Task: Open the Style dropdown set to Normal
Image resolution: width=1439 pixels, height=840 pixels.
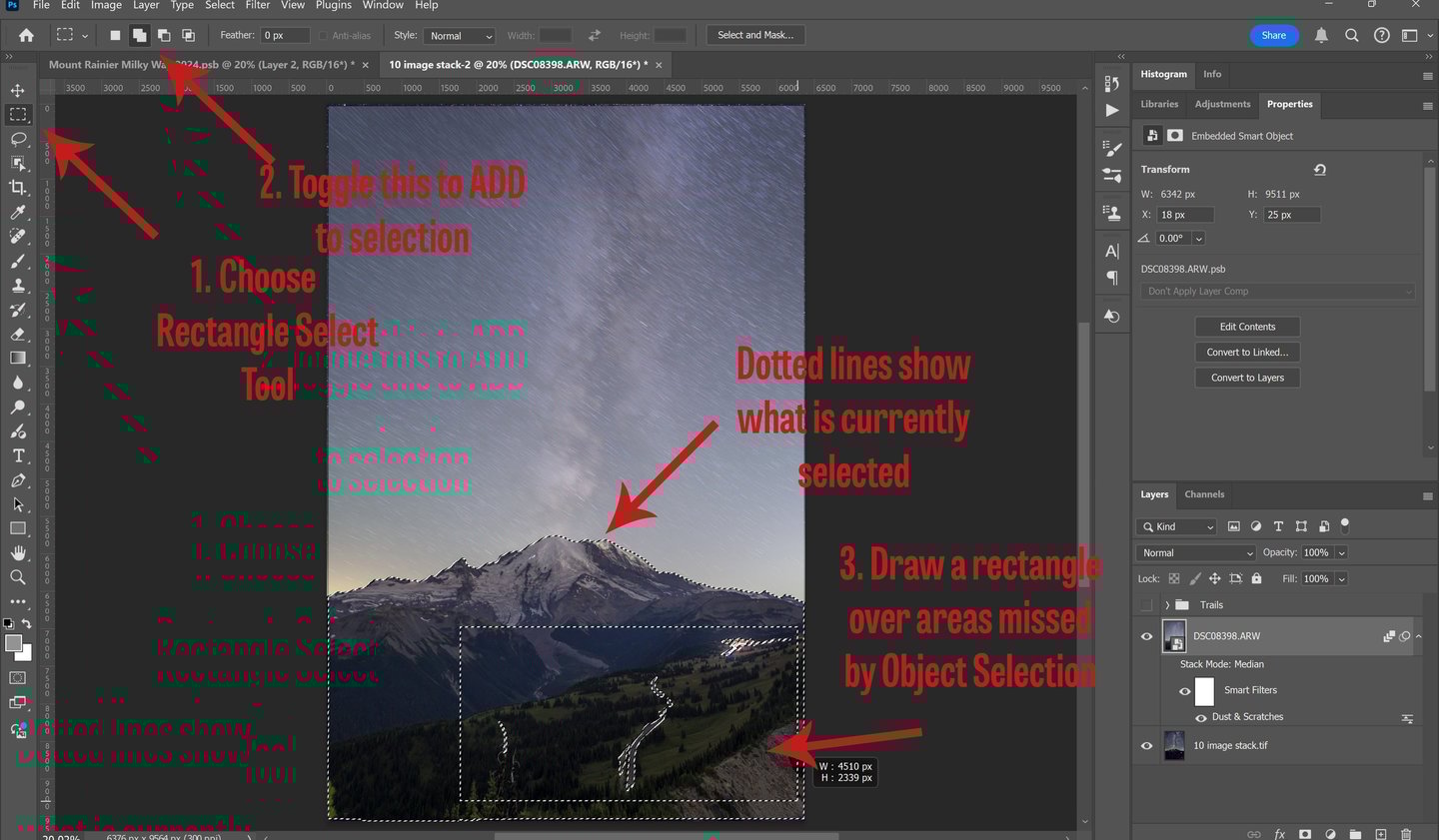Action: tap(460, 36)
